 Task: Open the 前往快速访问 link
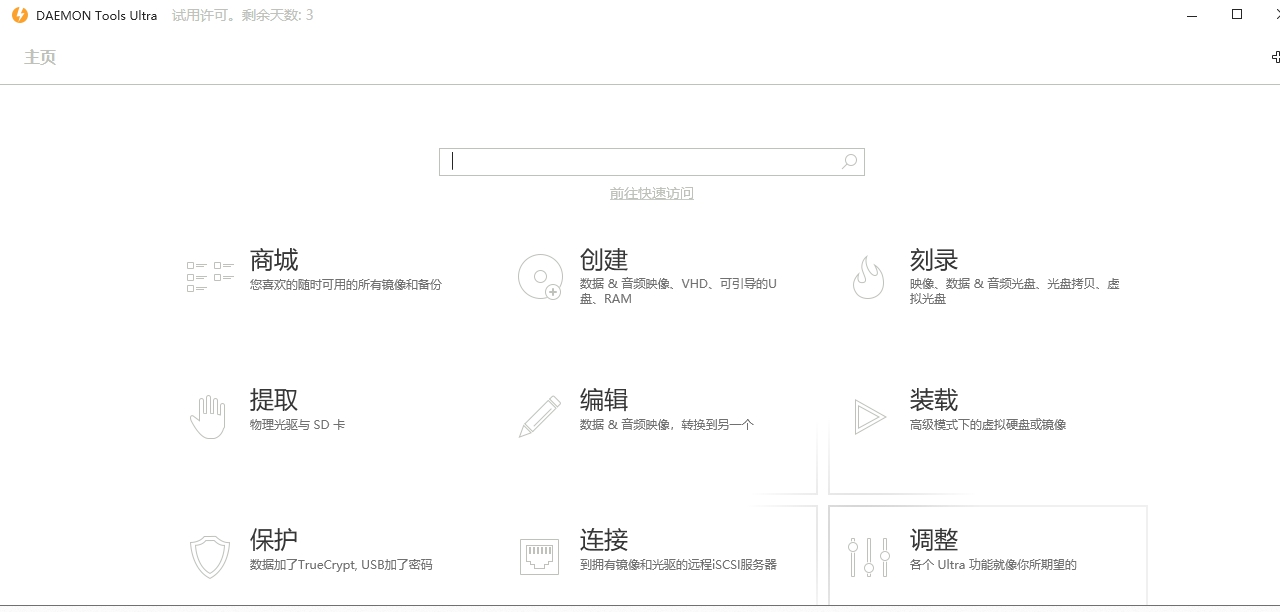click(x=652, y=193)
